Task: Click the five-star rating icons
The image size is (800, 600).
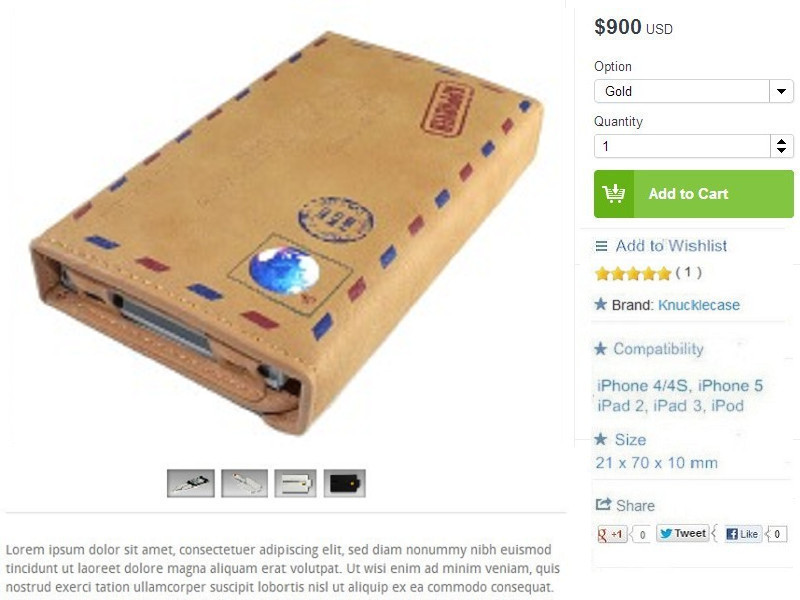Action: [633, 273]
